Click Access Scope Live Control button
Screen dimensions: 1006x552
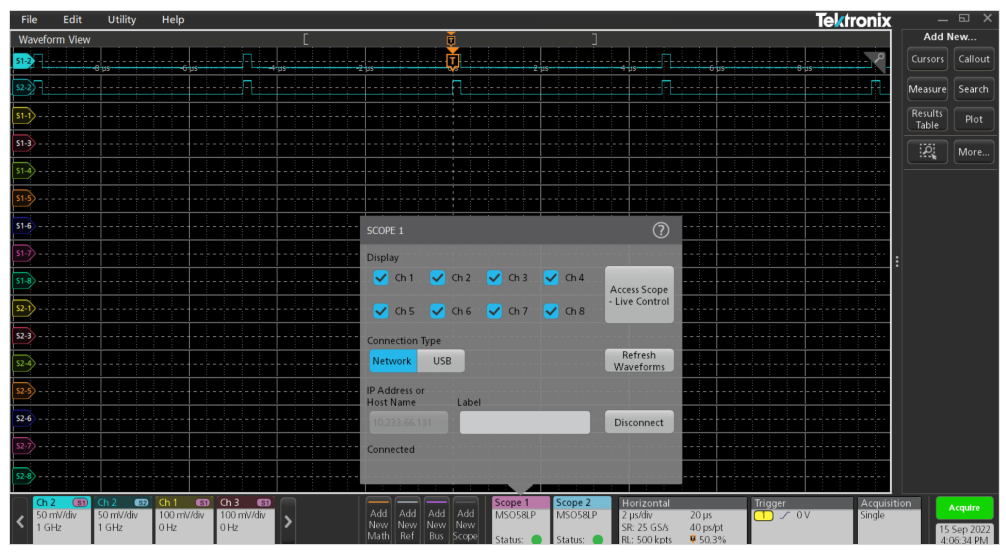pyautogui.click(x=639, y=295)
